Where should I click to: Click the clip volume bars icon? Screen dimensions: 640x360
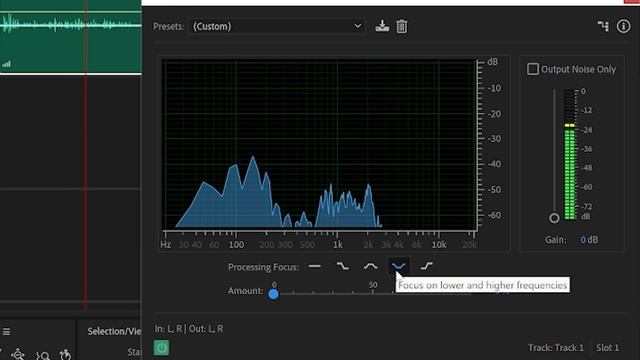[7, 64]
